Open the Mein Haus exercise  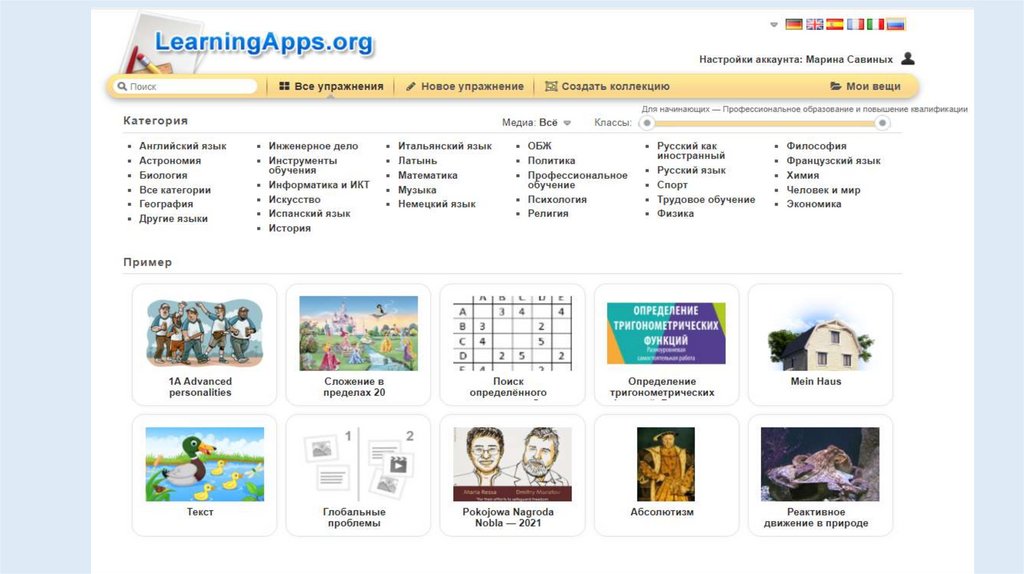tap(820, 344)
